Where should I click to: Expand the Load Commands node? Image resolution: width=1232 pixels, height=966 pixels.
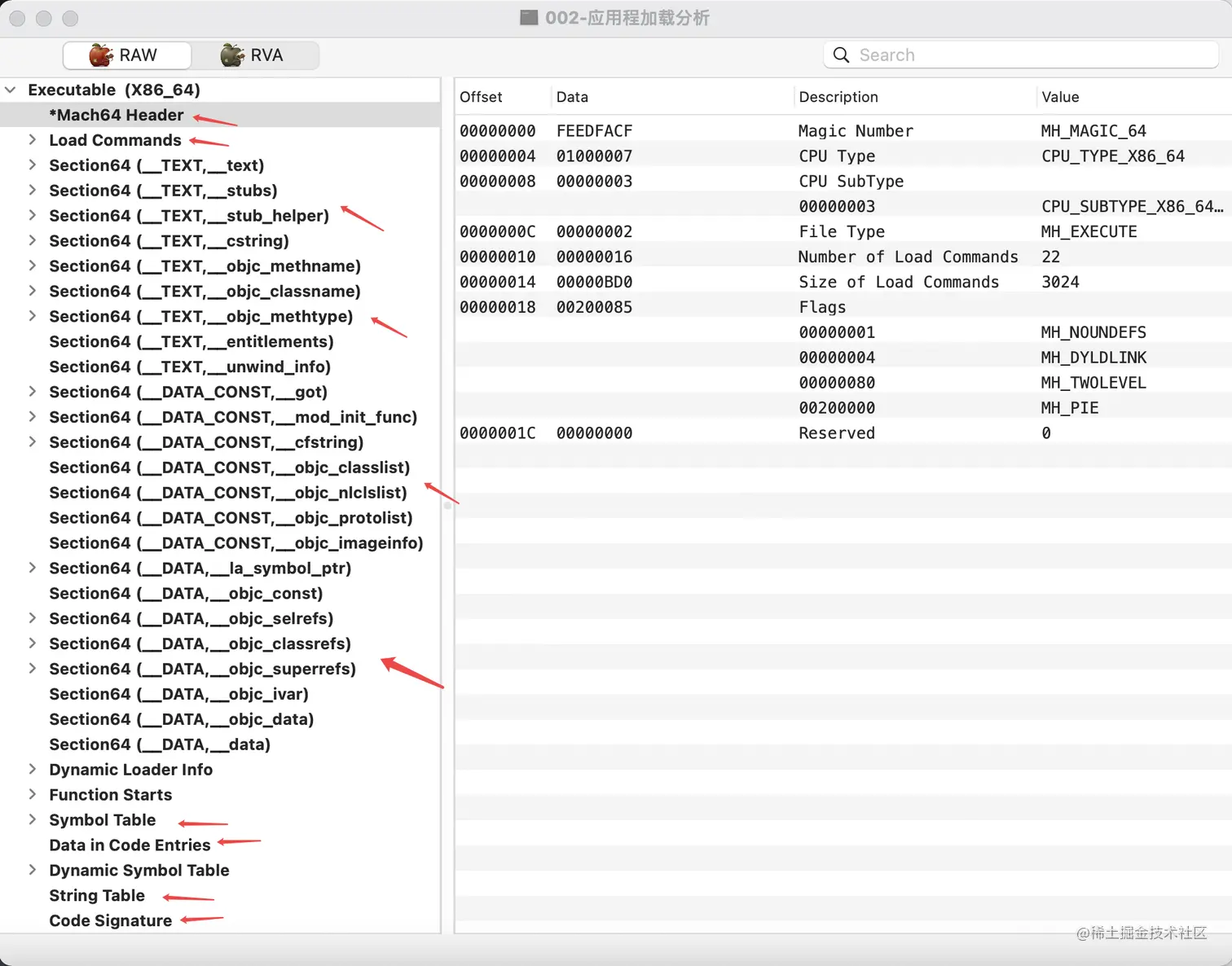(32, 140)
